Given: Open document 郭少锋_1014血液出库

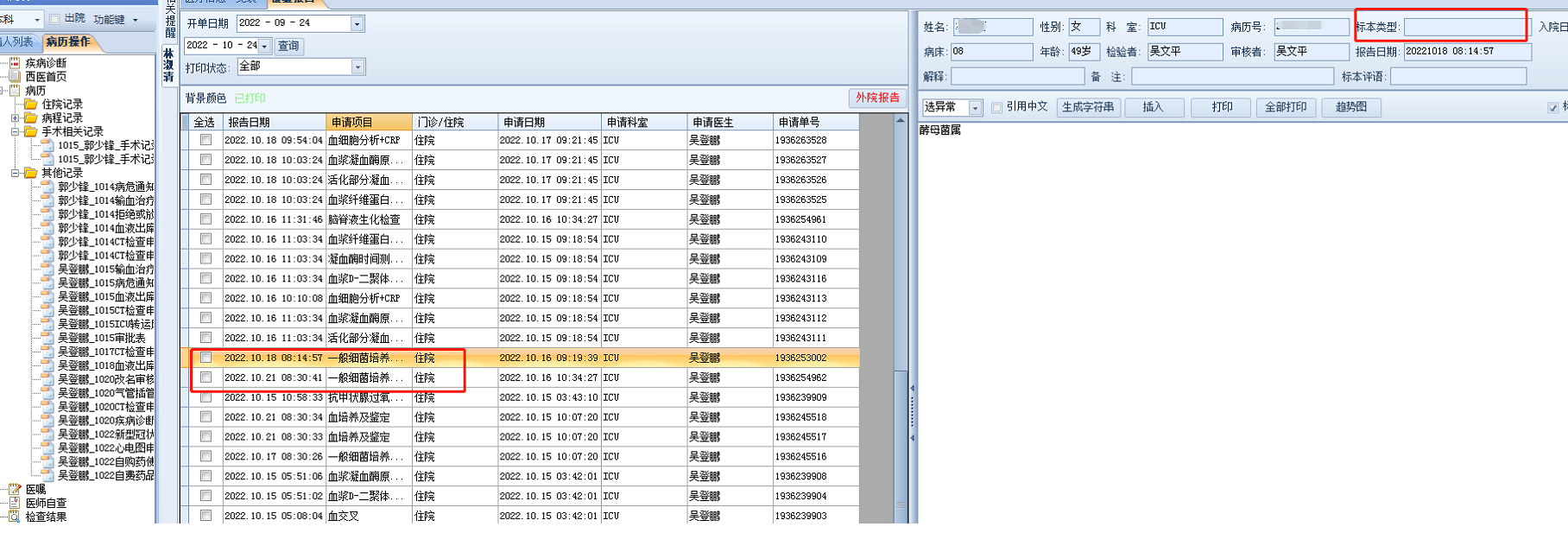Looking at the screenshot, I should point(106,228).
